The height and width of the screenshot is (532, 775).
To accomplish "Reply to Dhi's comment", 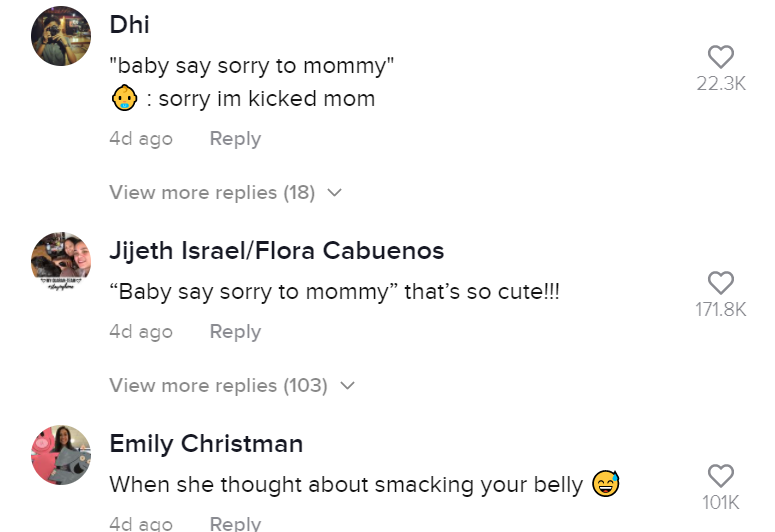I will pyautogui.click(x=235, y=139).
